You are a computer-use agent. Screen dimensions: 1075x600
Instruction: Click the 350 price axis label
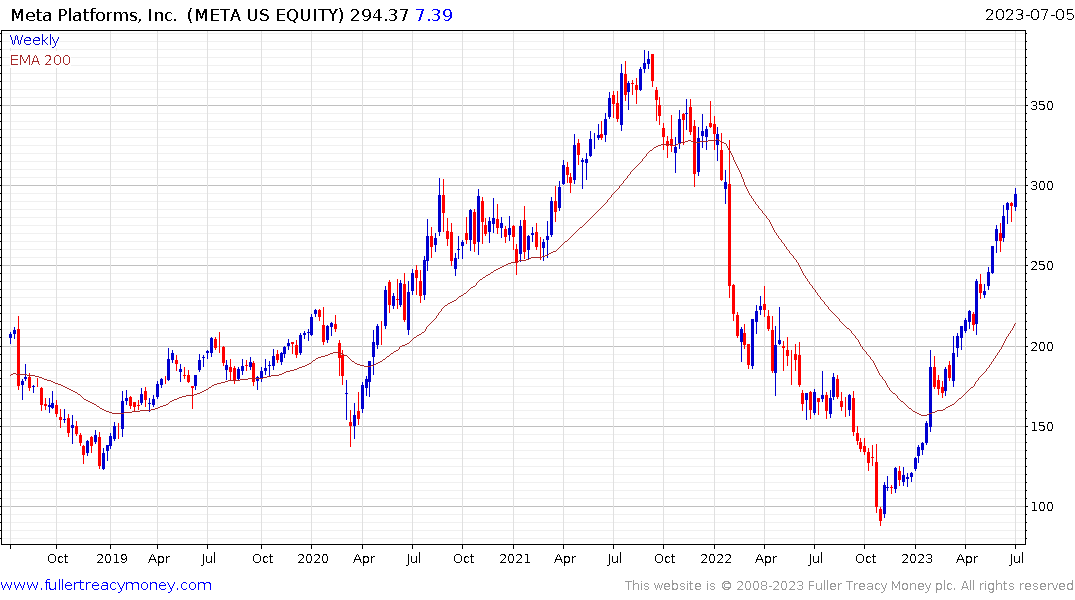[1042, 106]
